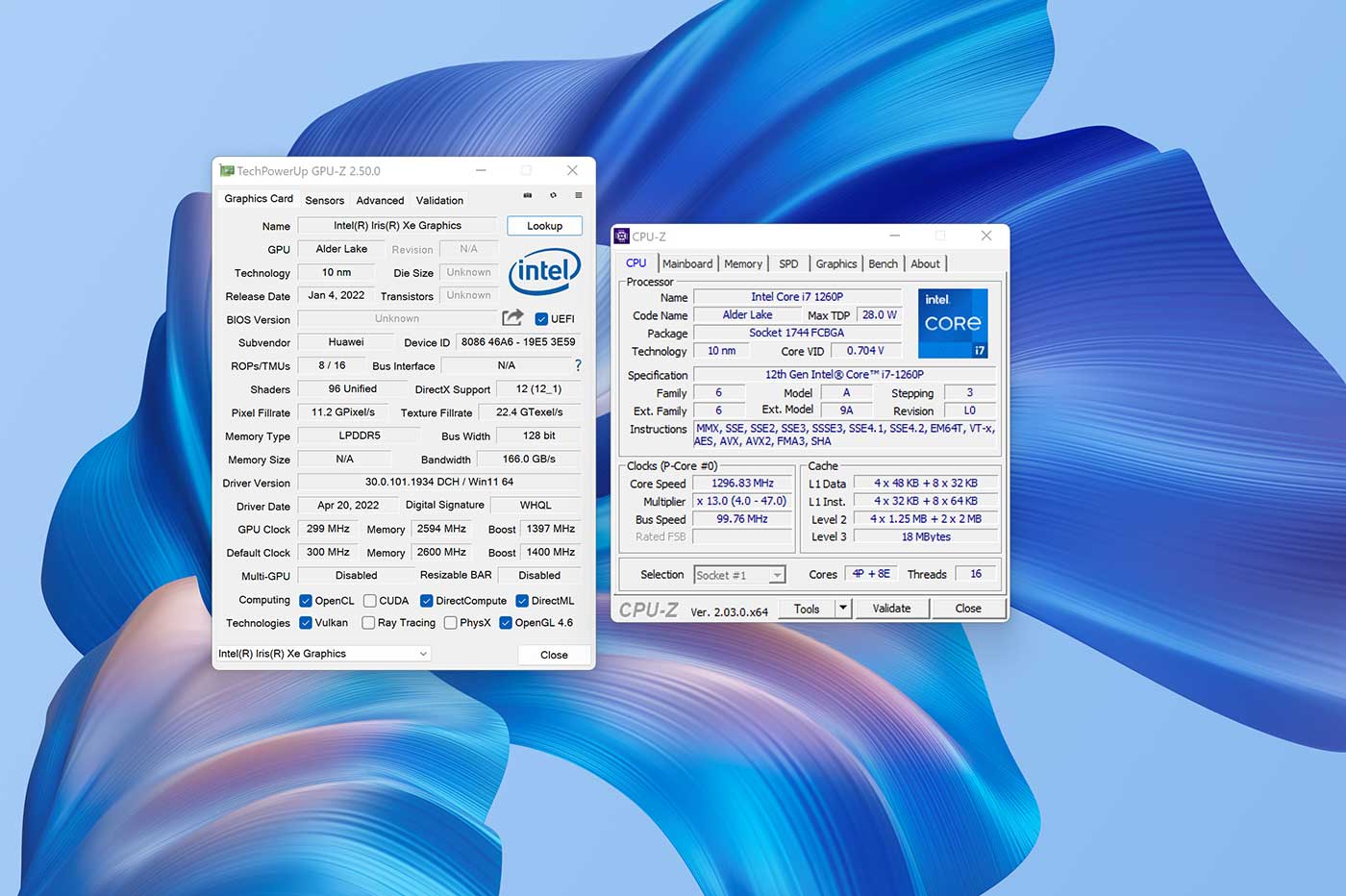Select the CPU tab in CPU-Z
This screenshot has height=896, width=1346.
[x=636, y=262]
